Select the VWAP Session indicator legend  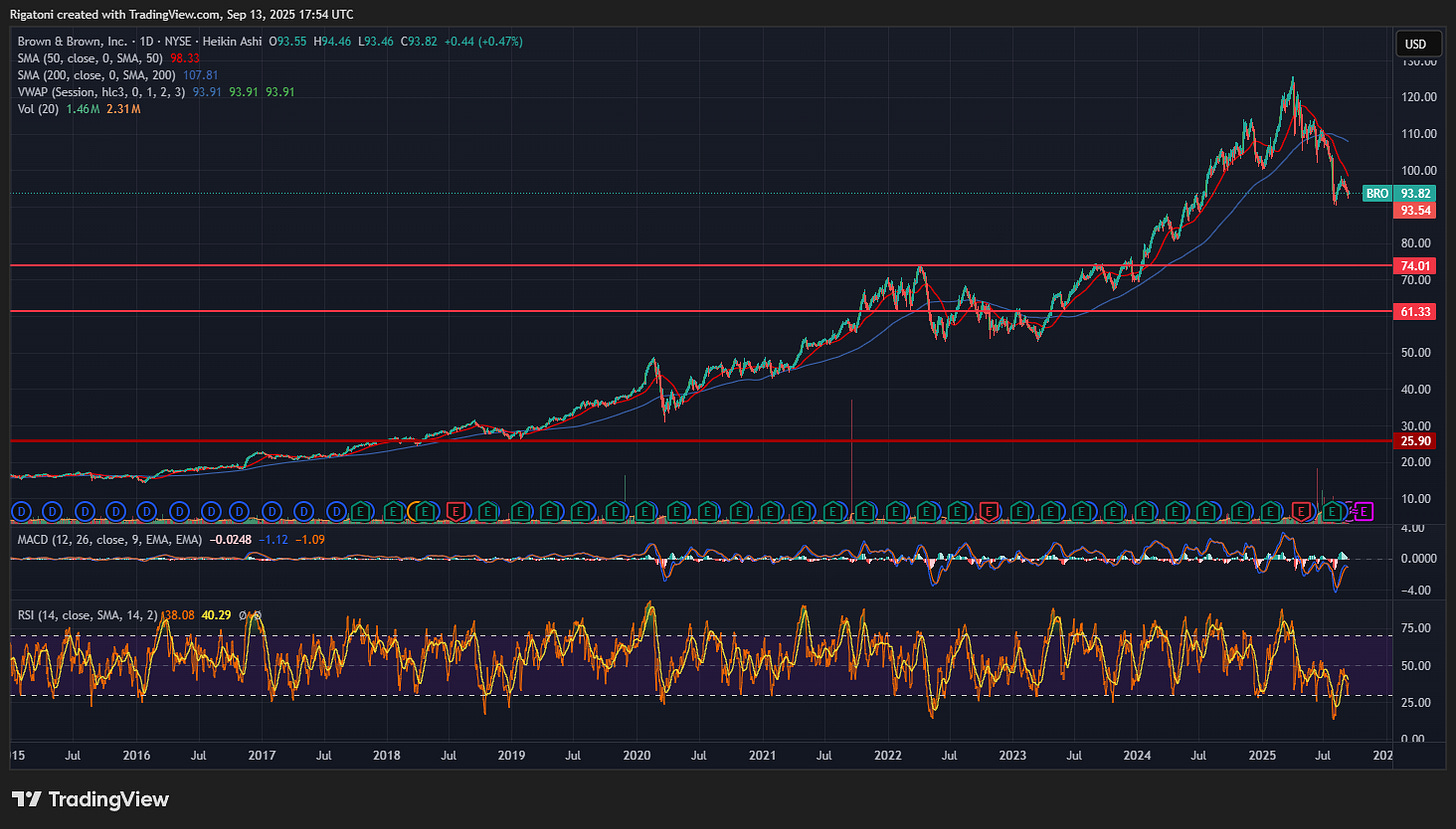101,92
